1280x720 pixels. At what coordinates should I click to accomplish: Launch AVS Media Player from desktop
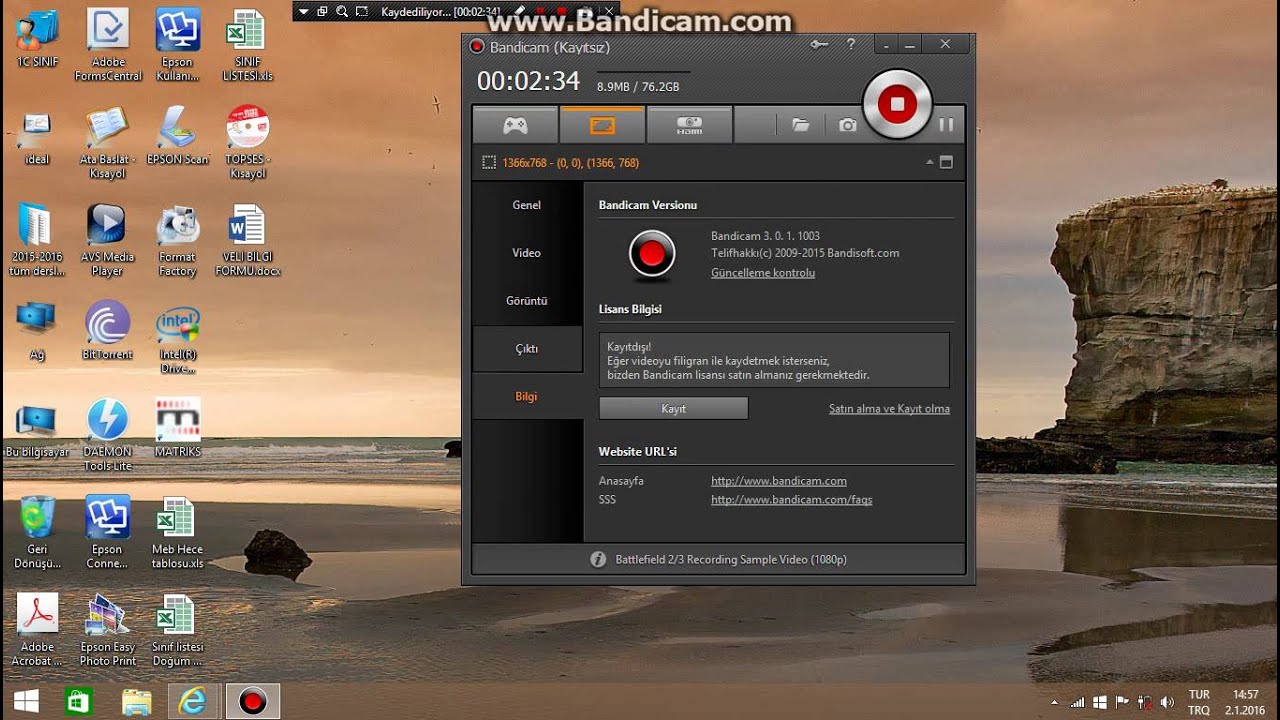tap(107, 240)
